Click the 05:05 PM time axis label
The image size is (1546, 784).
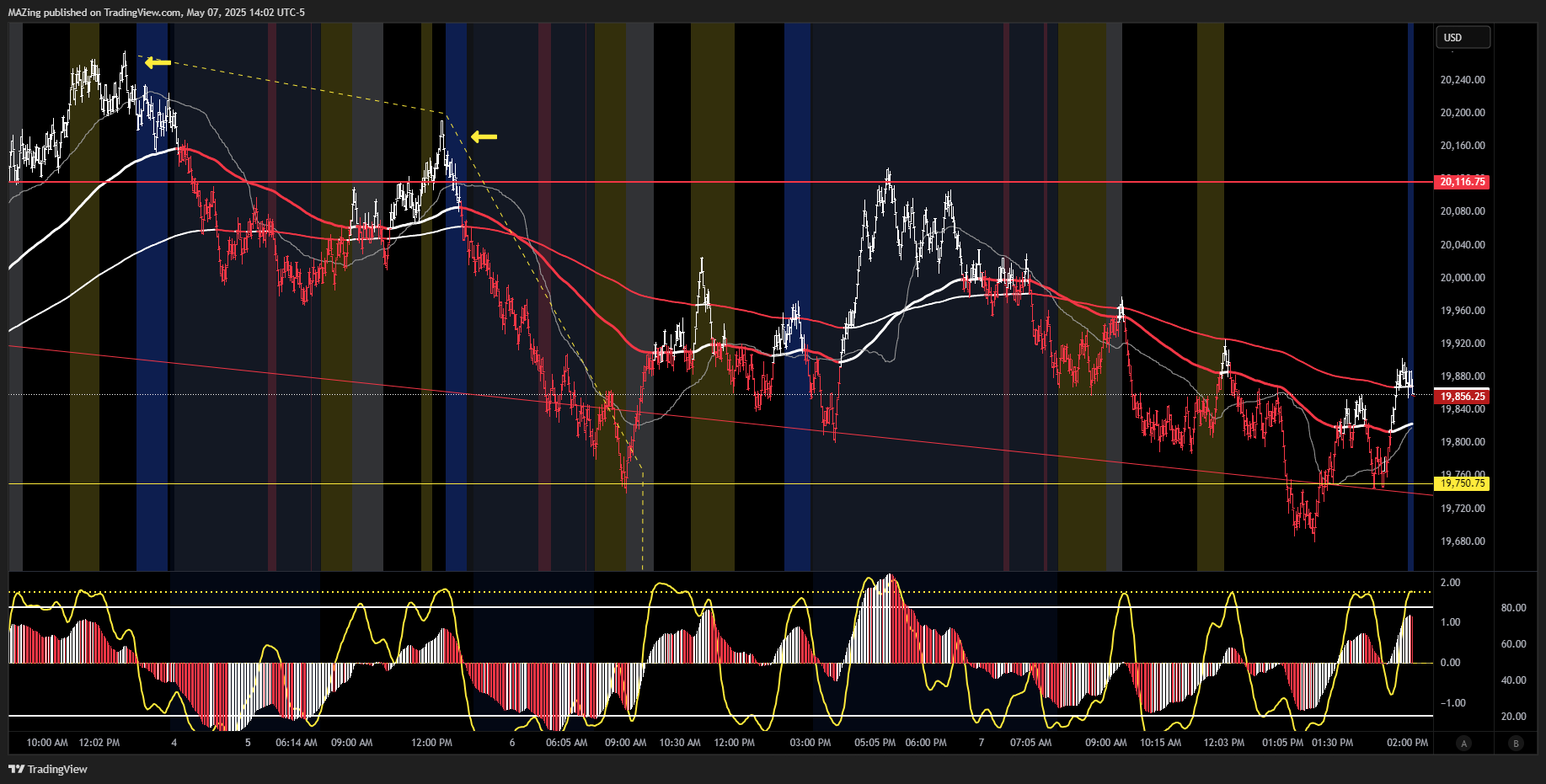click(875, 743)
